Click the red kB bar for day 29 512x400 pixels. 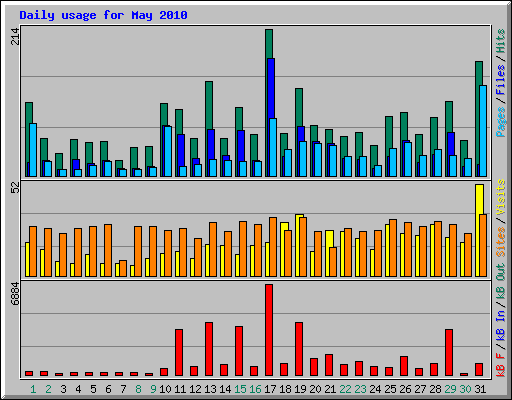coord(449,353)
